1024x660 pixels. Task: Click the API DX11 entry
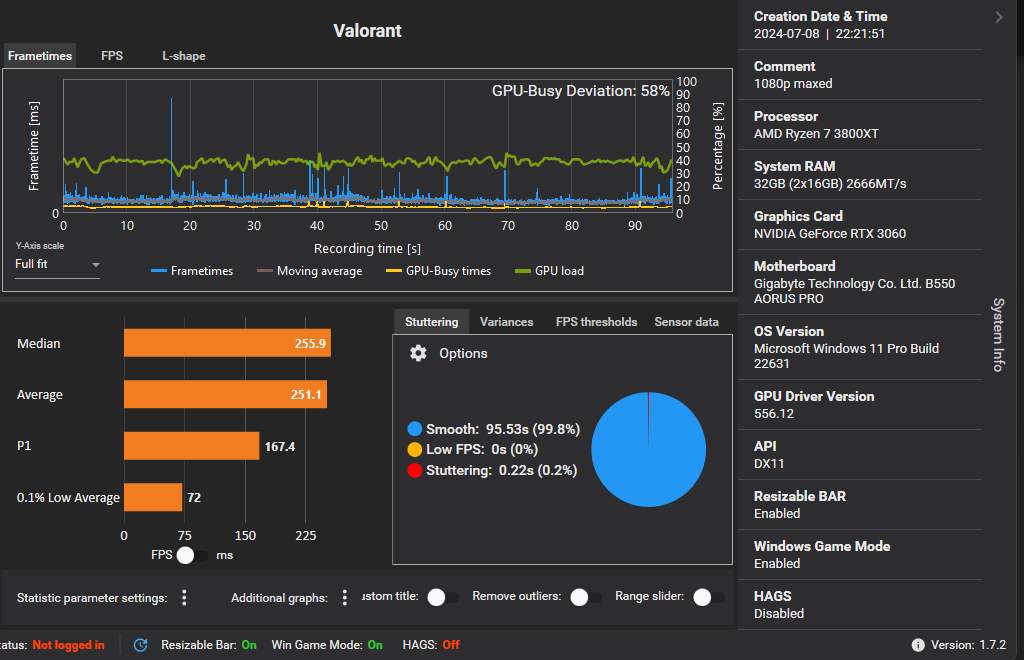click(769, 464)
